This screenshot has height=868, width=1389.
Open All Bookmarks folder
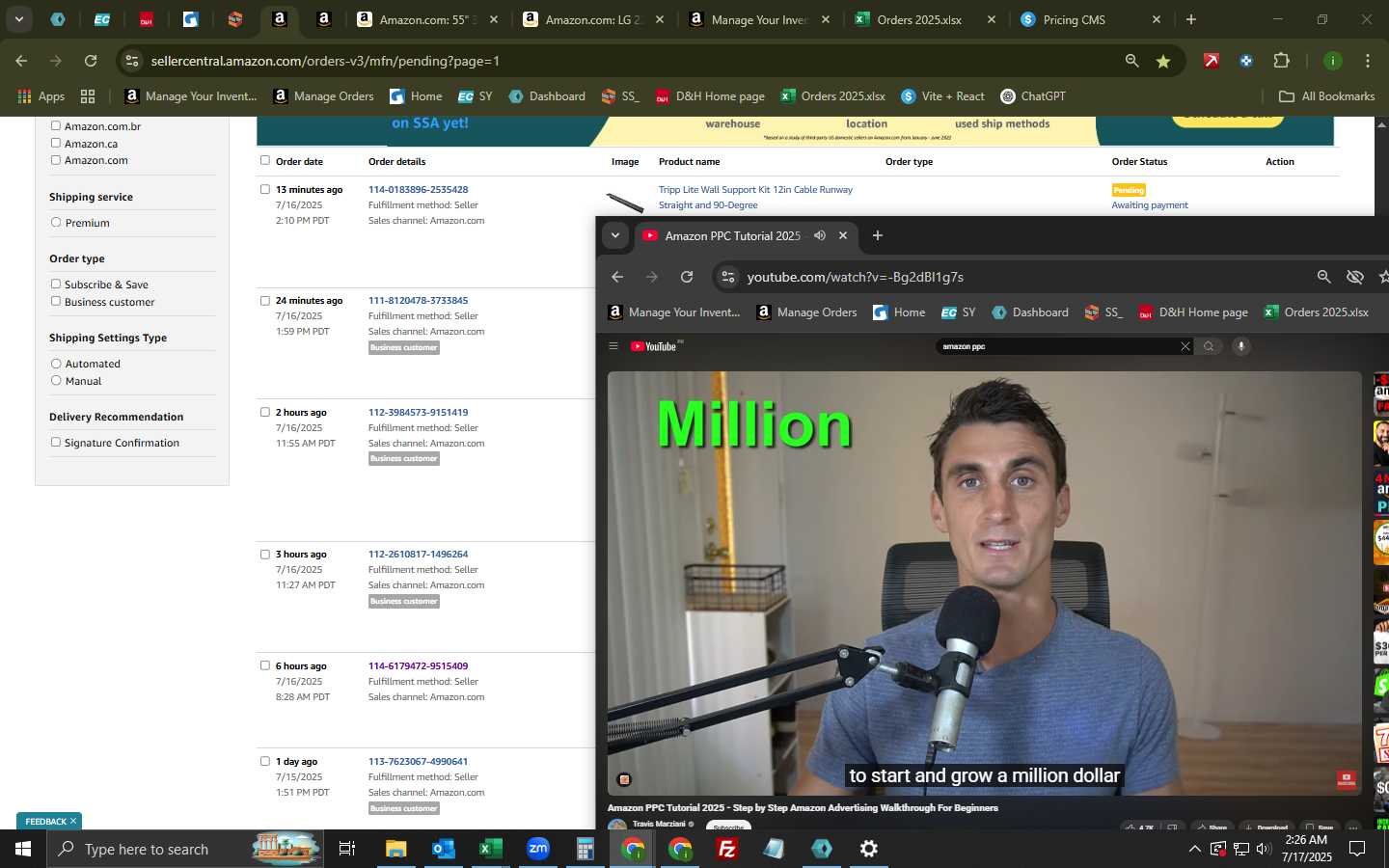1326,96
